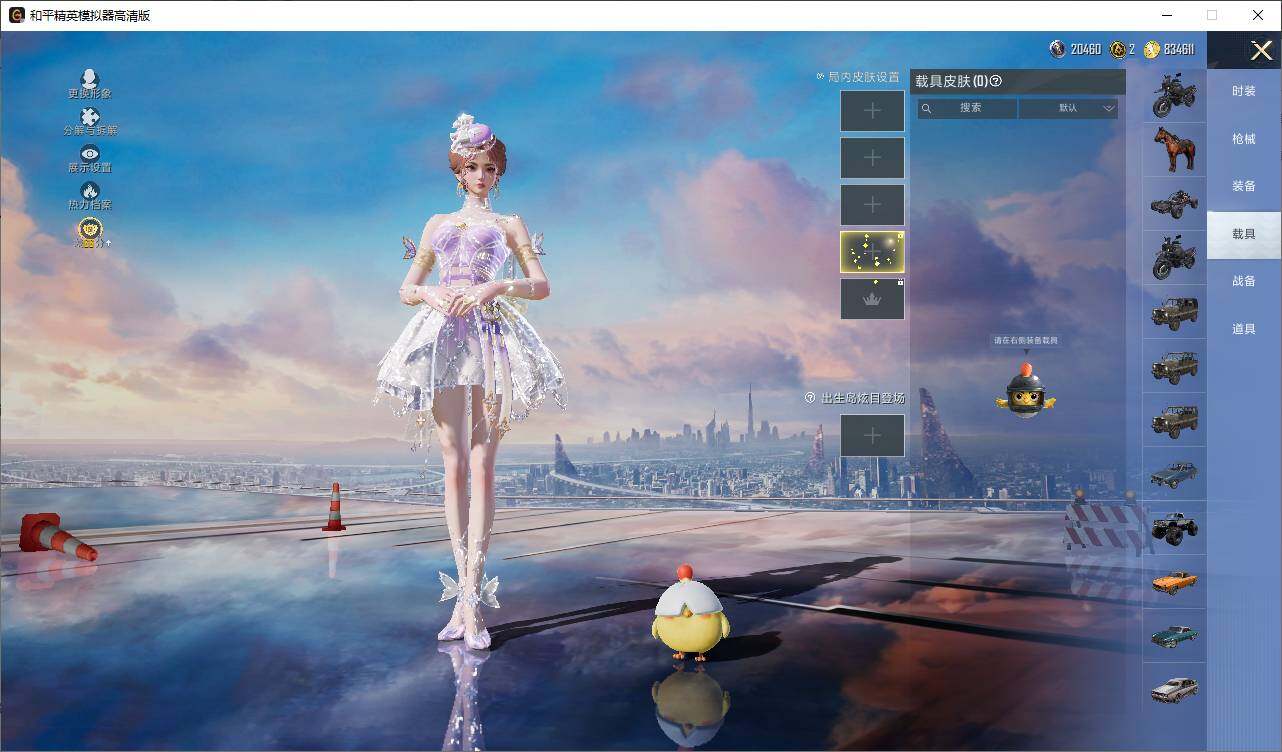Open help beside 出生岛炫目登场
Viewport: 1282px width, 752px height.
(x=812, y=398)
